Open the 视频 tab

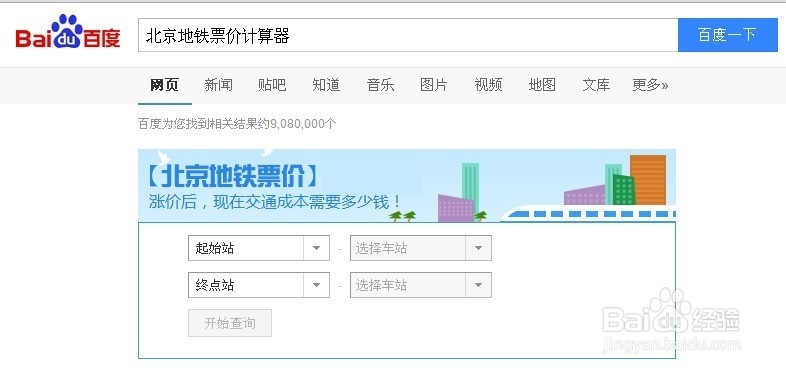(x=488, y=85)
